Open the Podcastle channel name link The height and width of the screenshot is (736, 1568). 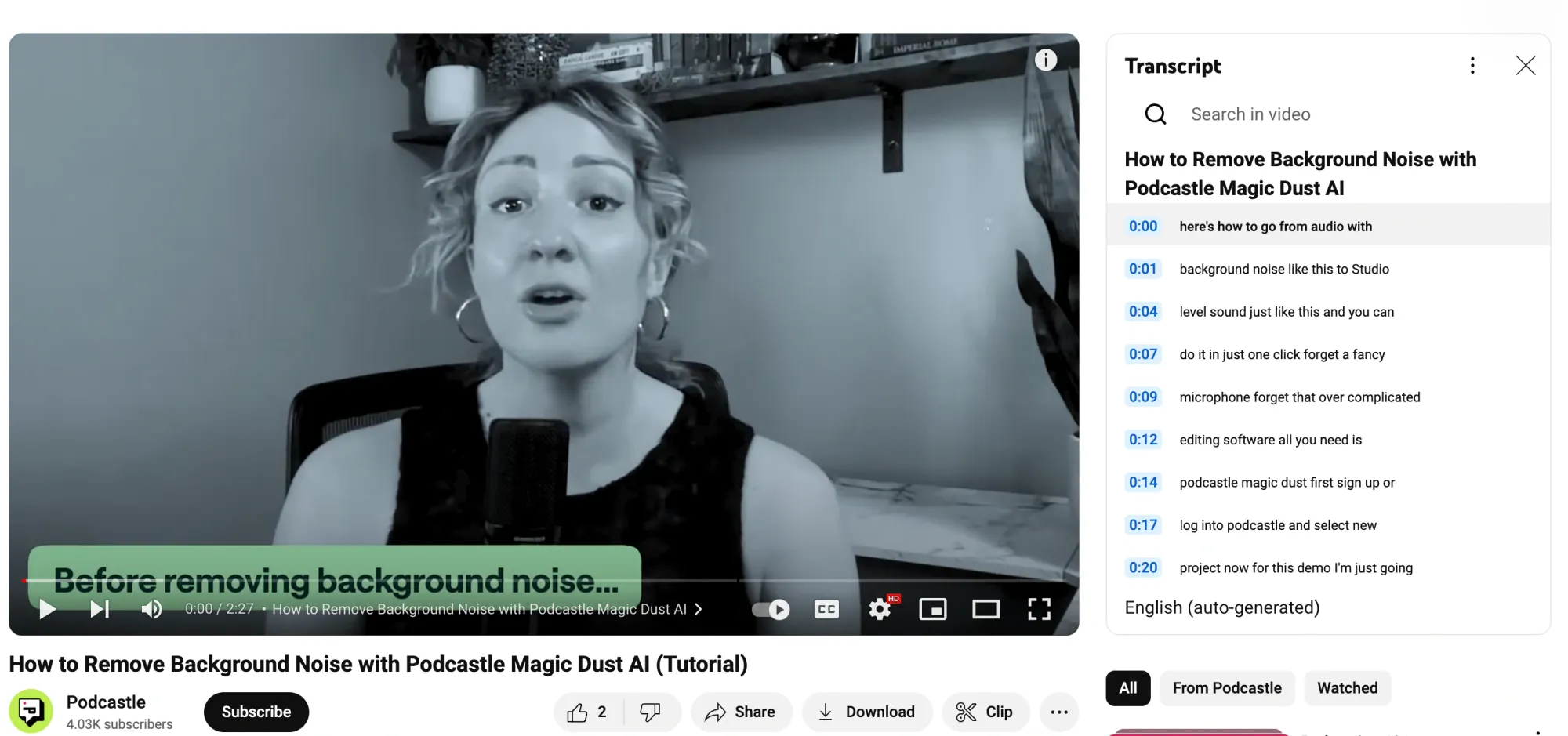106,702
